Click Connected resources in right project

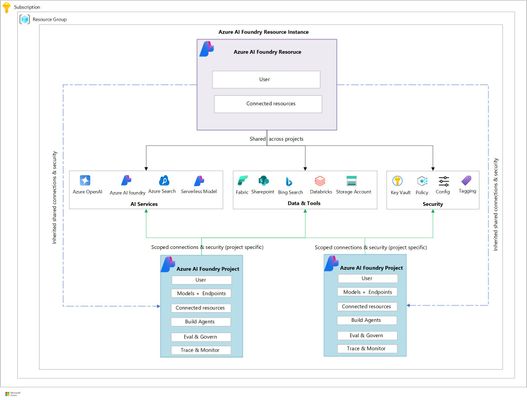(x=367, y=307)
